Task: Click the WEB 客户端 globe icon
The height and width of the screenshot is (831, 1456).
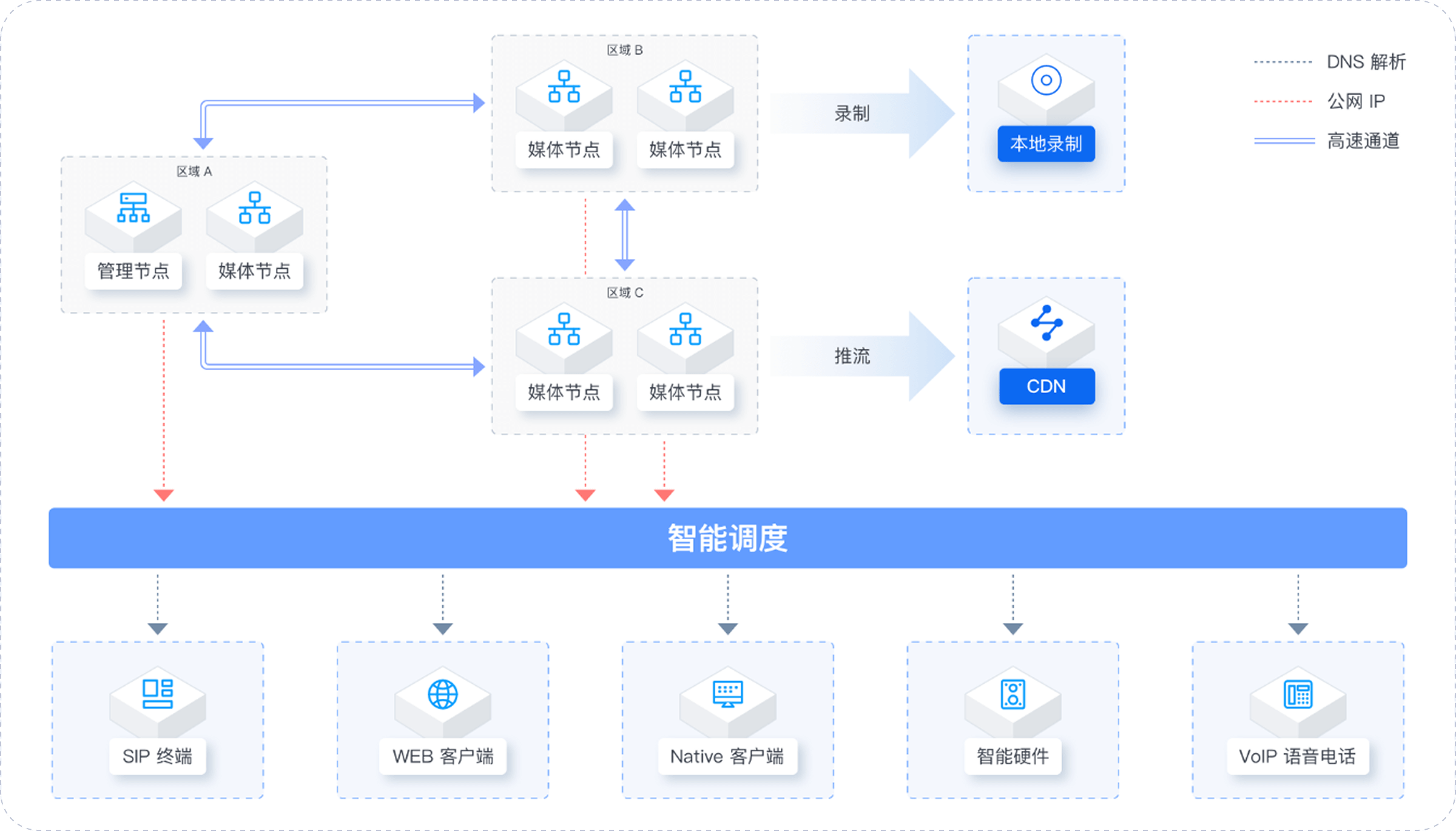Action: click(443, 694)
